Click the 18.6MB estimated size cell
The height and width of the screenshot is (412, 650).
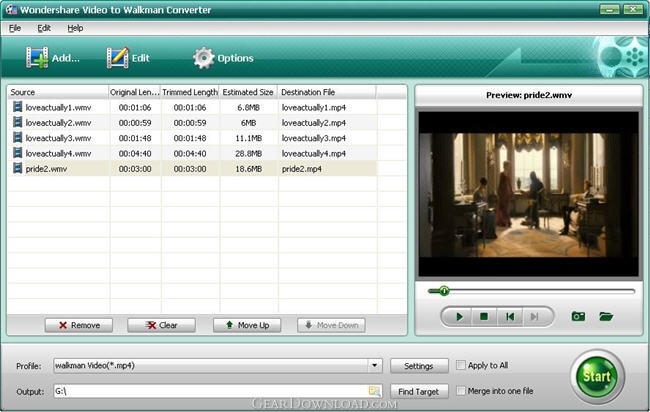pyautogui.click(x=248, y=169)
